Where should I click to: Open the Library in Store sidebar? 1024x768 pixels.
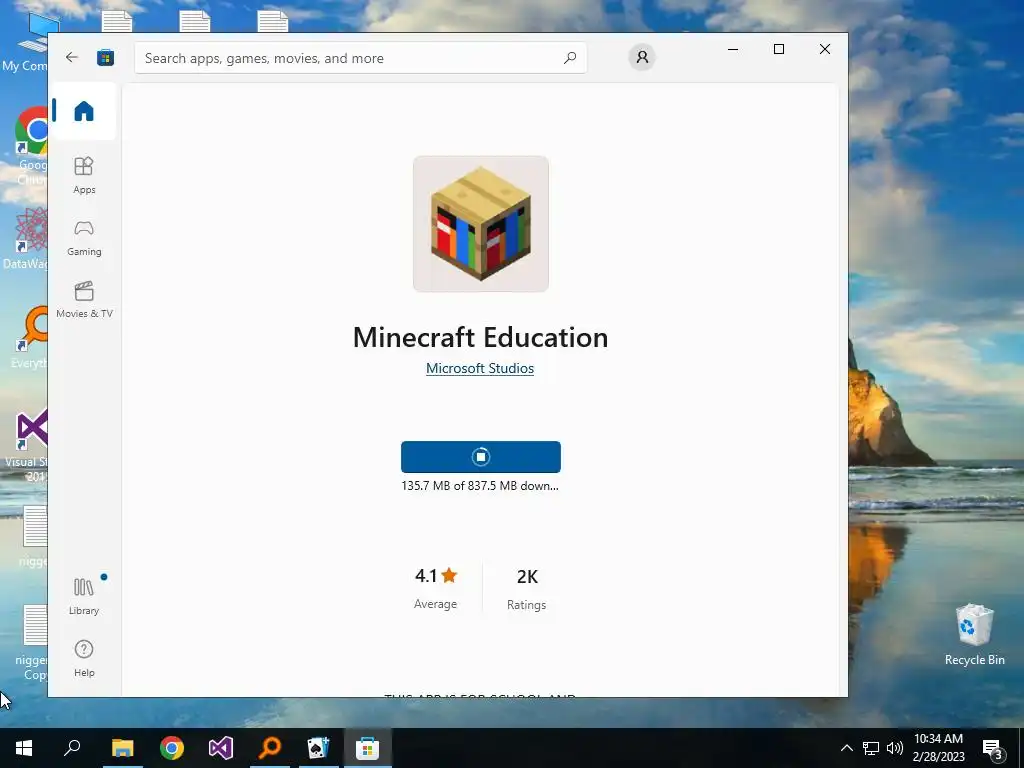pos(84,596)
